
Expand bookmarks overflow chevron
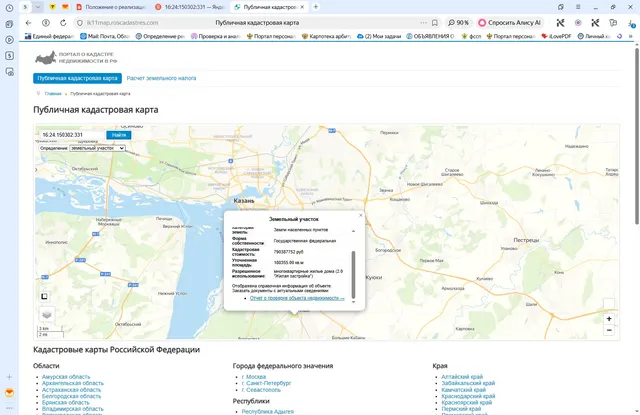[x=631, y=36]
